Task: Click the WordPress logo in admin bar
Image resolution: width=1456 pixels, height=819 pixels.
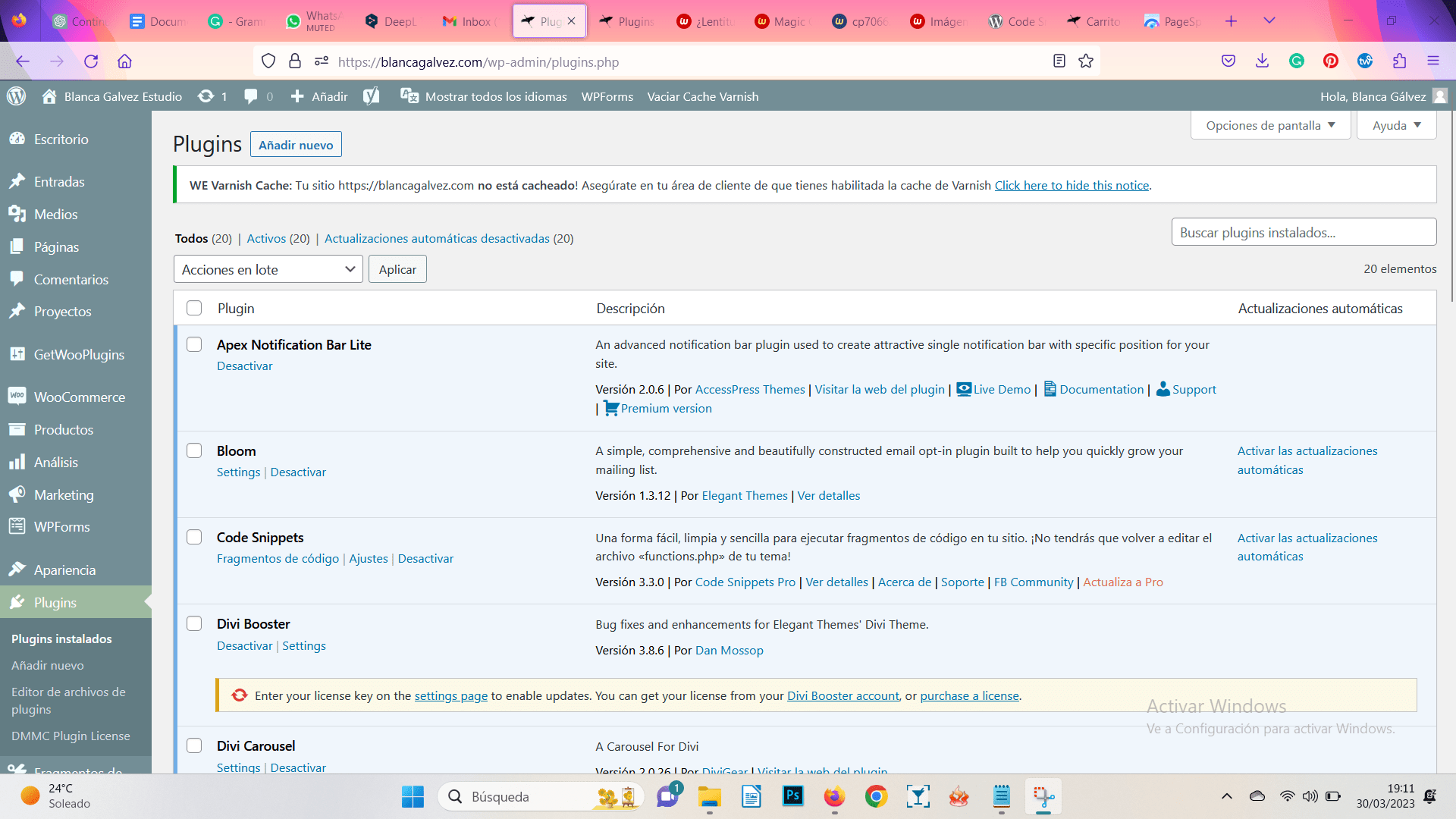Action: [17, 96]
